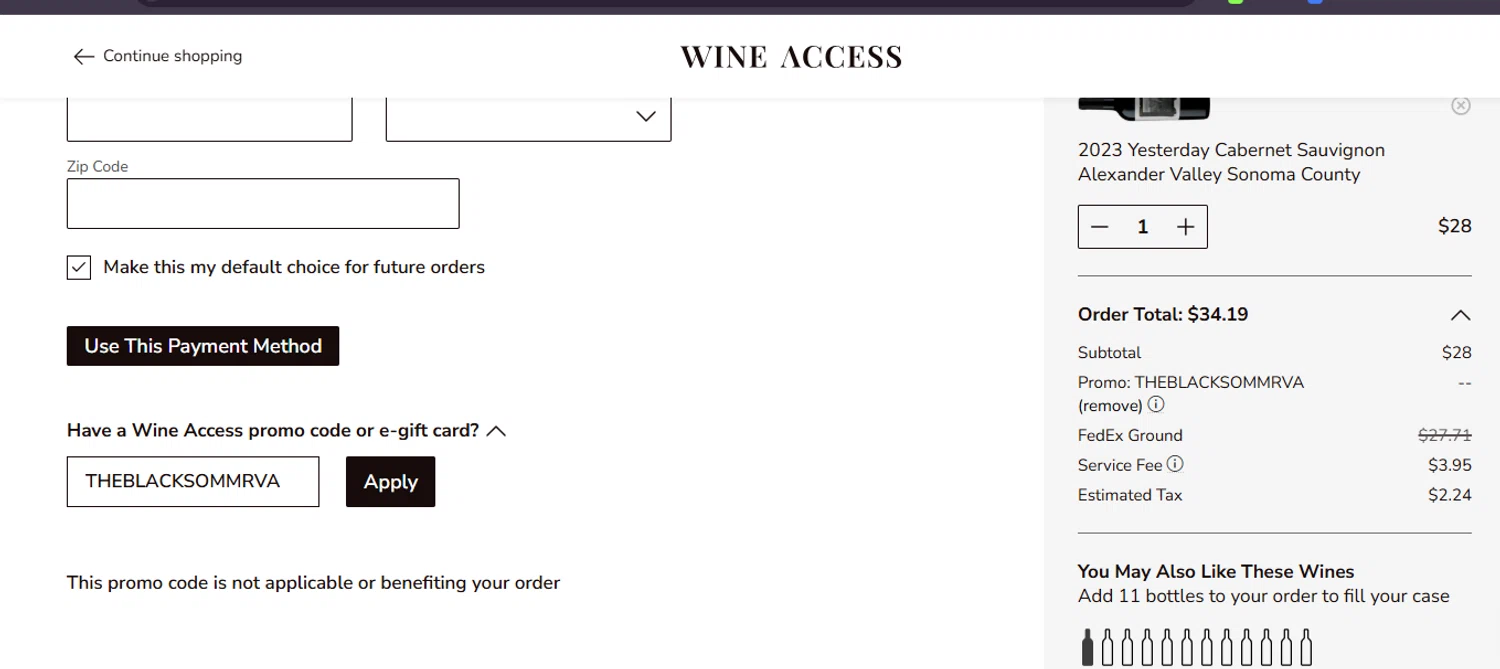Image resolution: width=1500 pixels, height=669 pixels.
Task: Click the Service Fee info icon
Action: point(1175,464)
